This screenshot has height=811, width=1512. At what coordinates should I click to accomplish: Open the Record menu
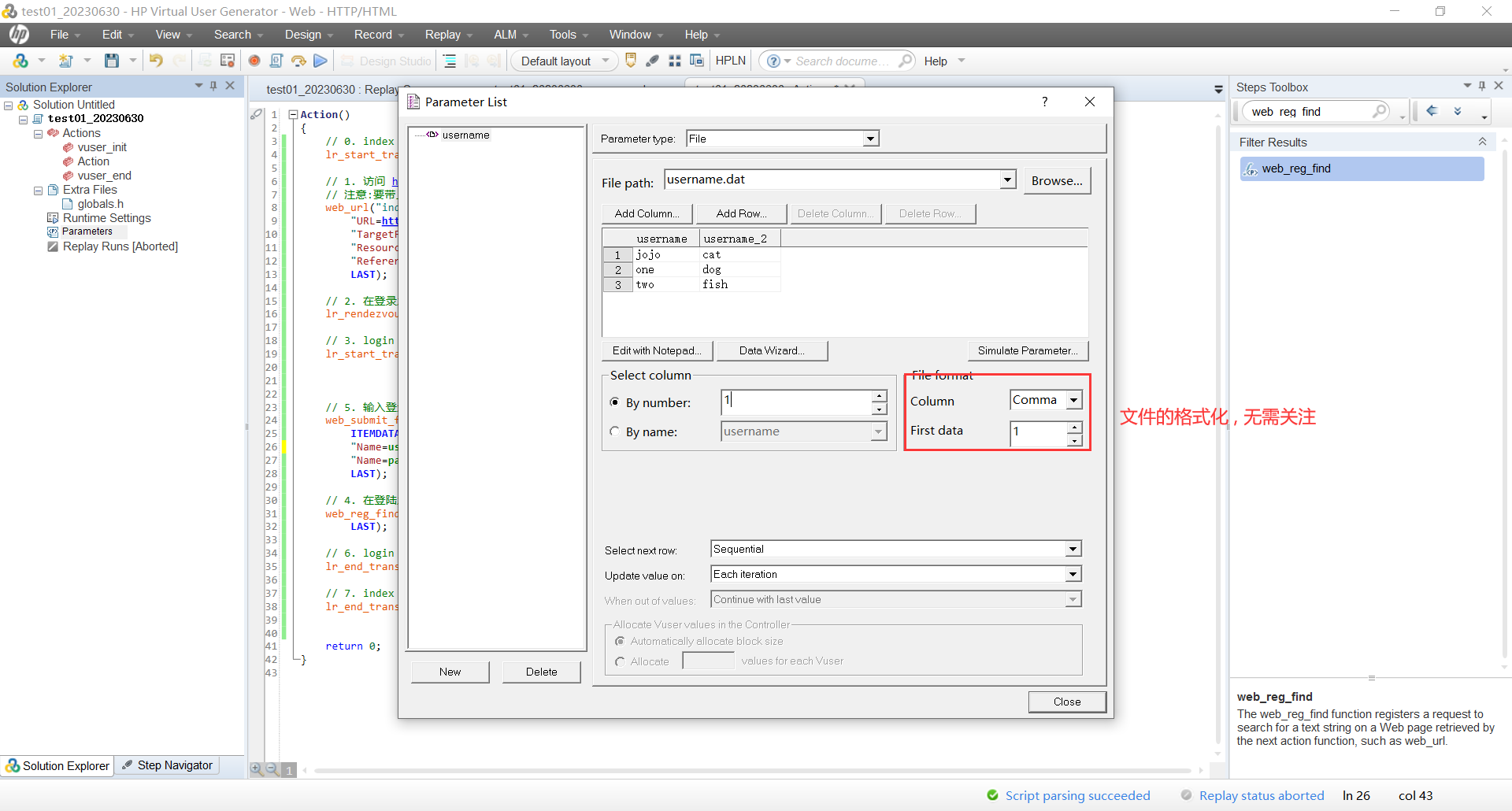379,35
